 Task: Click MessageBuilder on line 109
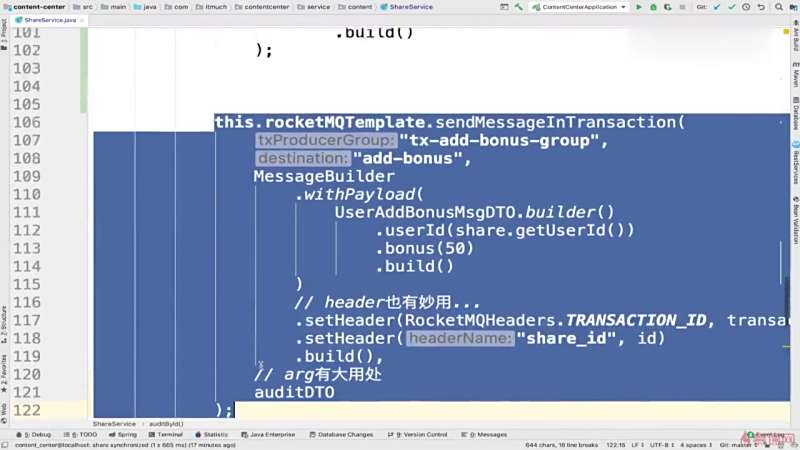[324, 177]
